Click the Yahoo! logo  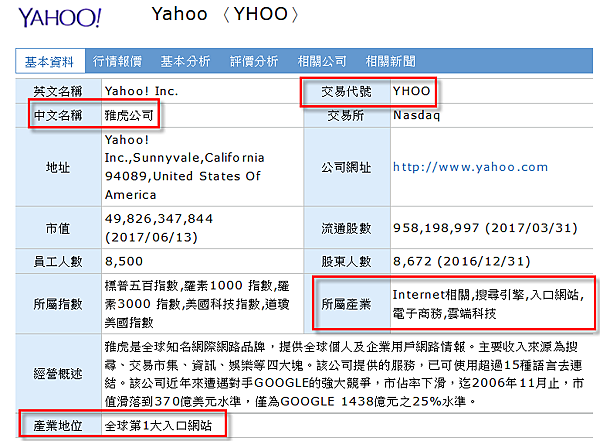pos(60,18)
